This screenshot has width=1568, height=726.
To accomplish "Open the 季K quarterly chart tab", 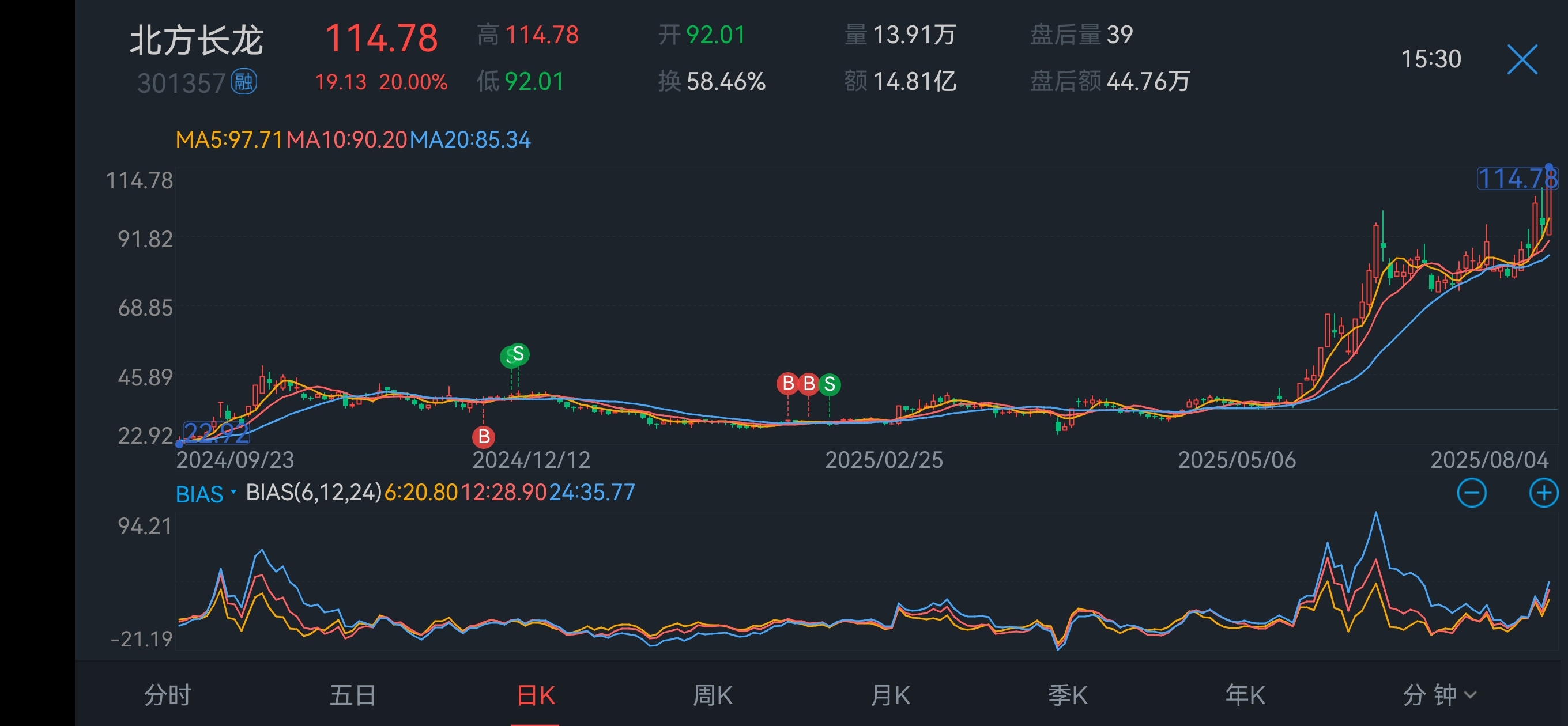I will [x=1068, y=694].
